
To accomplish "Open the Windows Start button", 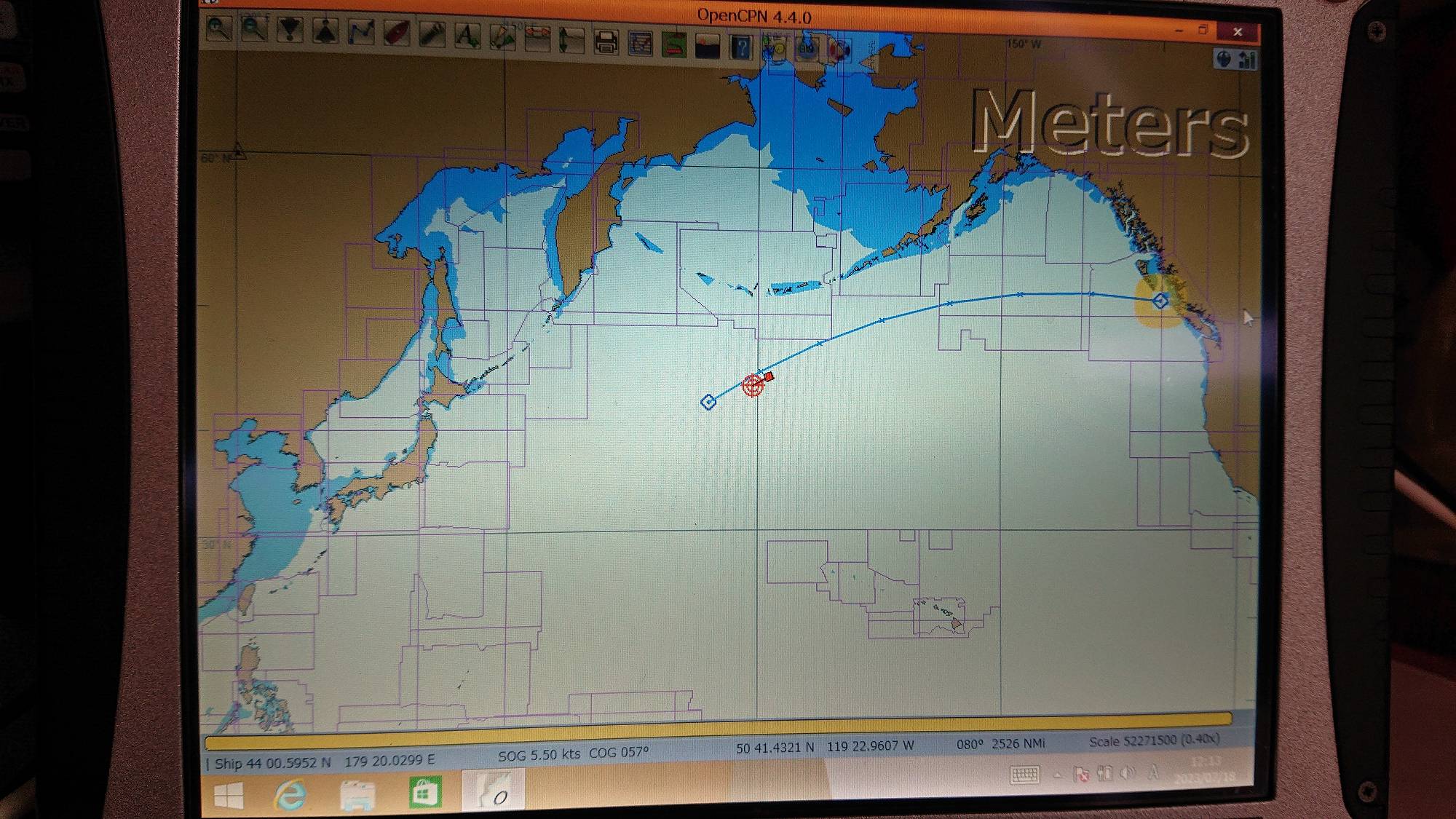I will click(229, 795).
